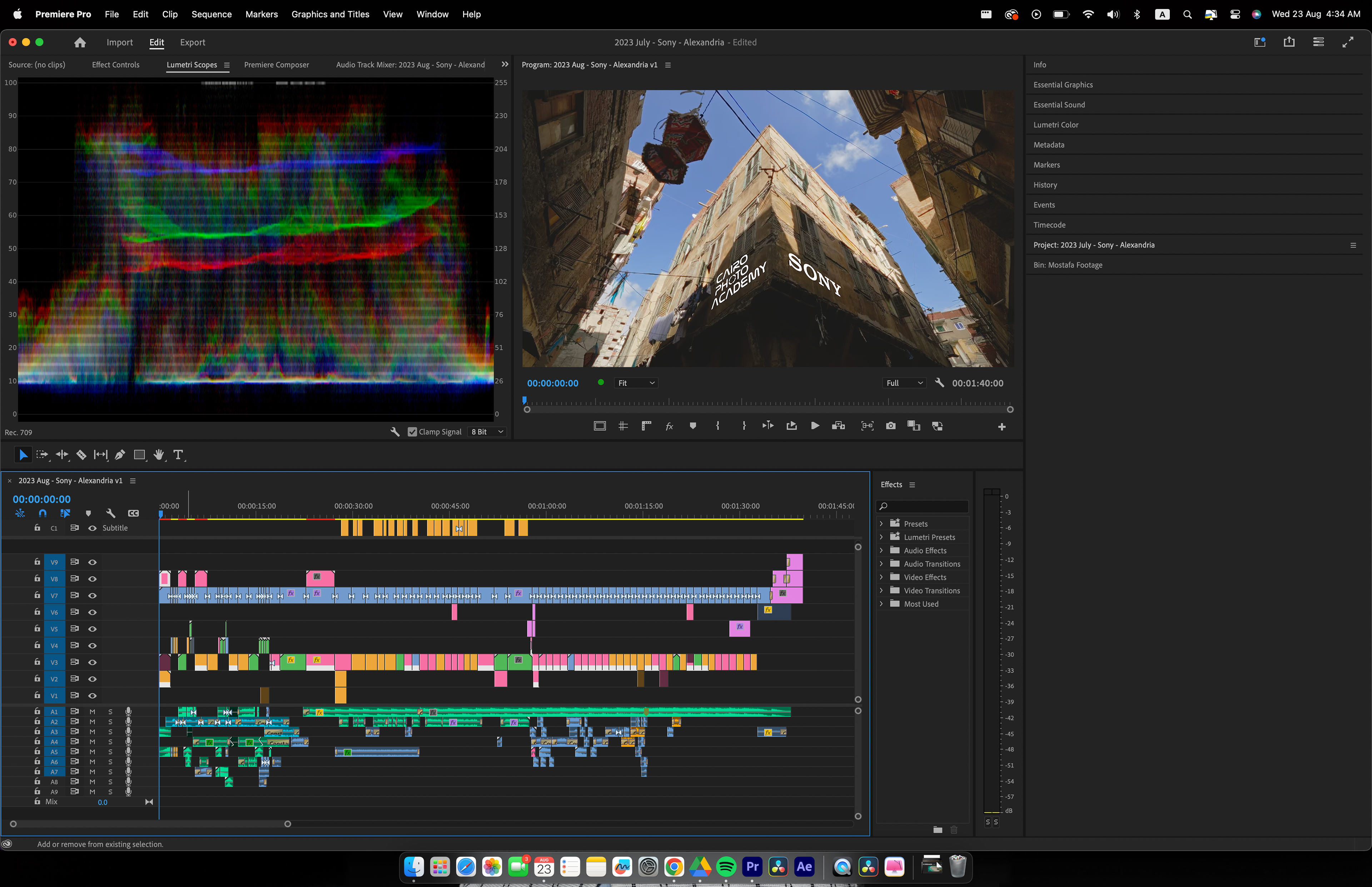Expand the Video Effects folder
1372x887 pixels.
(881, 577)
